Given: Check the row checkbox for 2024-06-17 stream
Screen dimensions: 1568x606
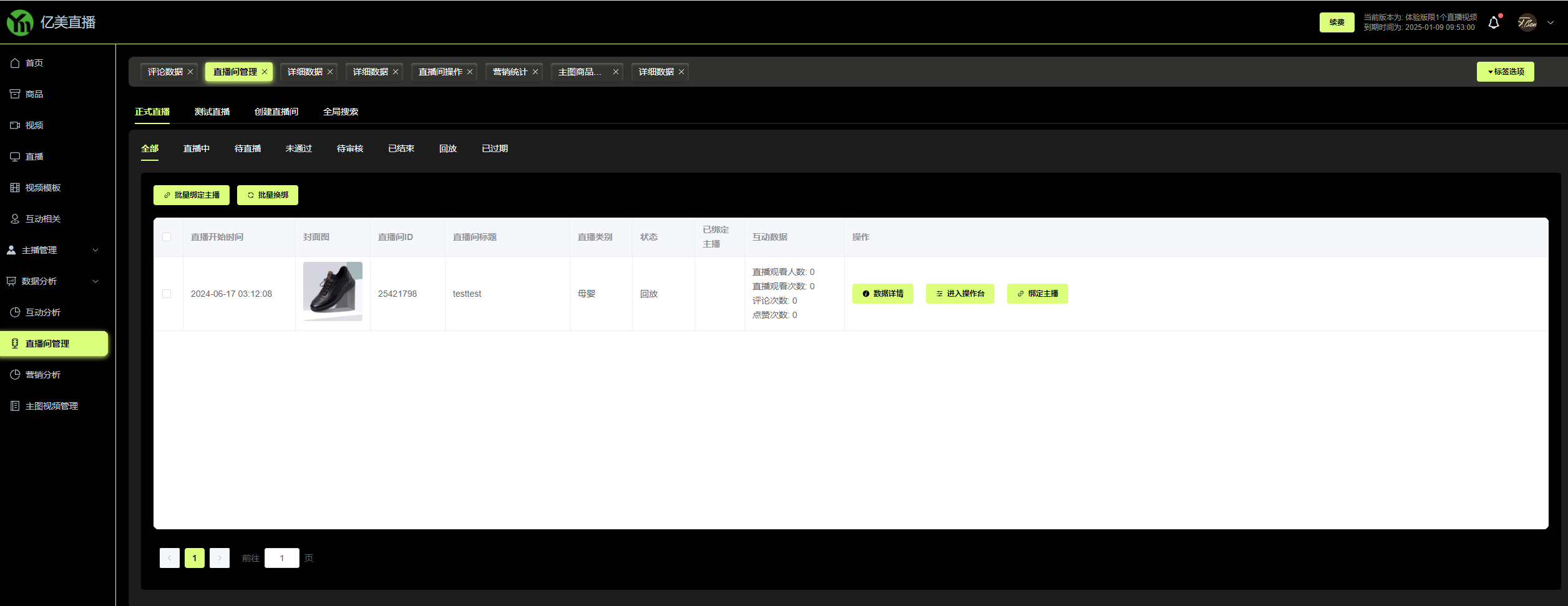Looking at the screenshot, I should click(167, 294).
